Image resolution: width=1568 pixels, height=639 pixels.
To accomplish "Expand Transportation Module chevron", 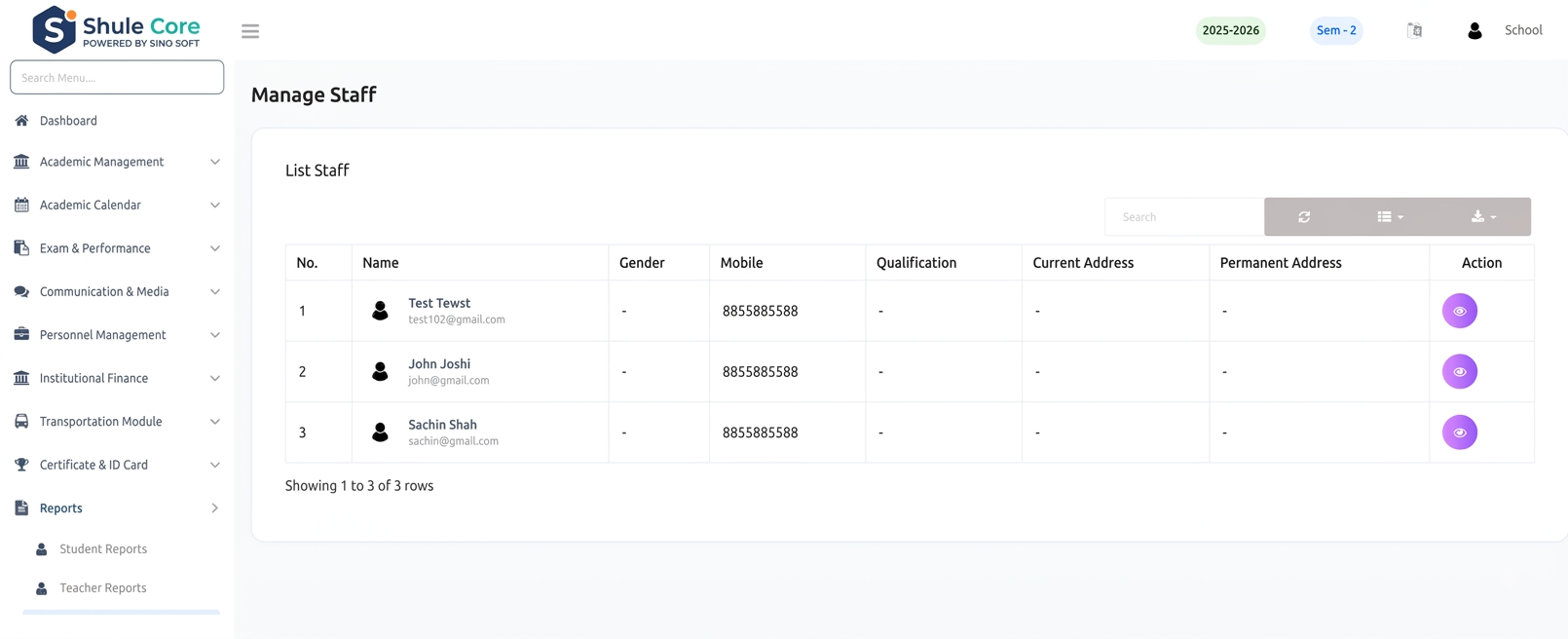I will (x=215, y=422).
